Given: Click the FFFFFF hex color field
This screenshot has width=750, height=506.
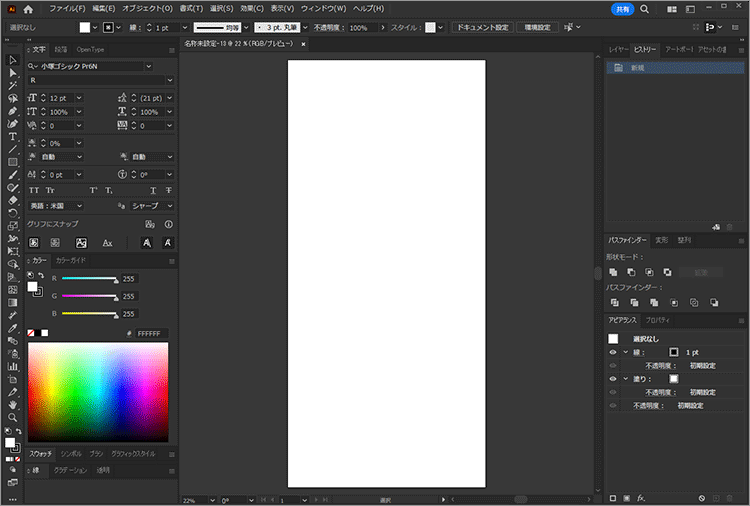Looking at the screenshot, I should point(152,333).
